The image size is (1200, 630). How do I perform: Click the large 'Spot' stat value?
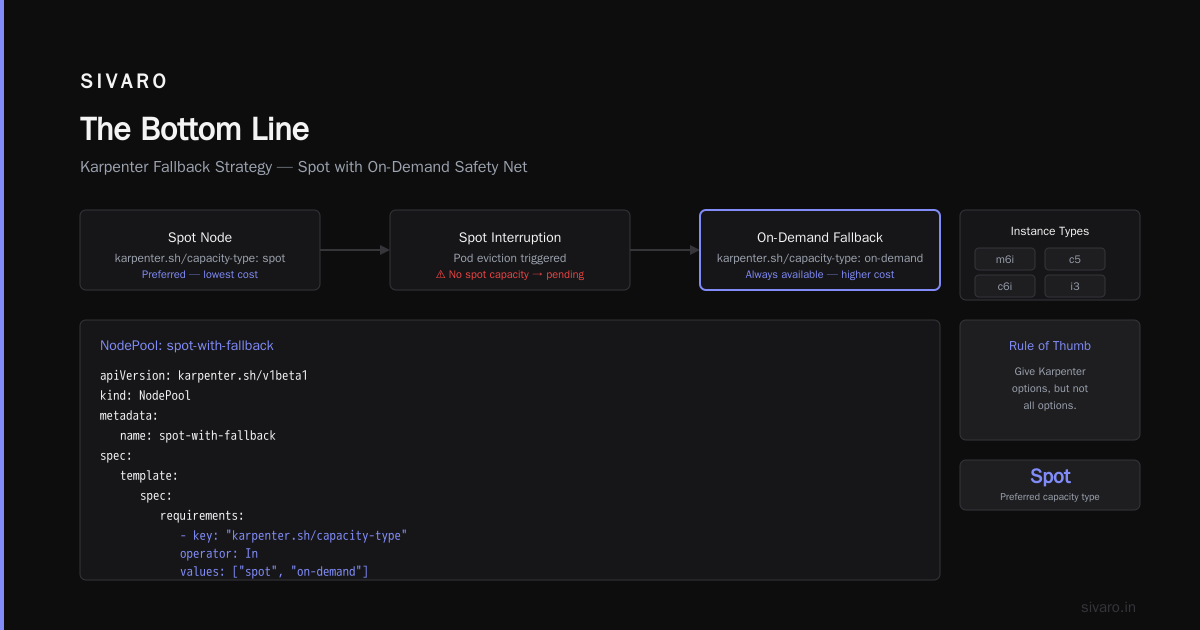[x=1050, y=477]
